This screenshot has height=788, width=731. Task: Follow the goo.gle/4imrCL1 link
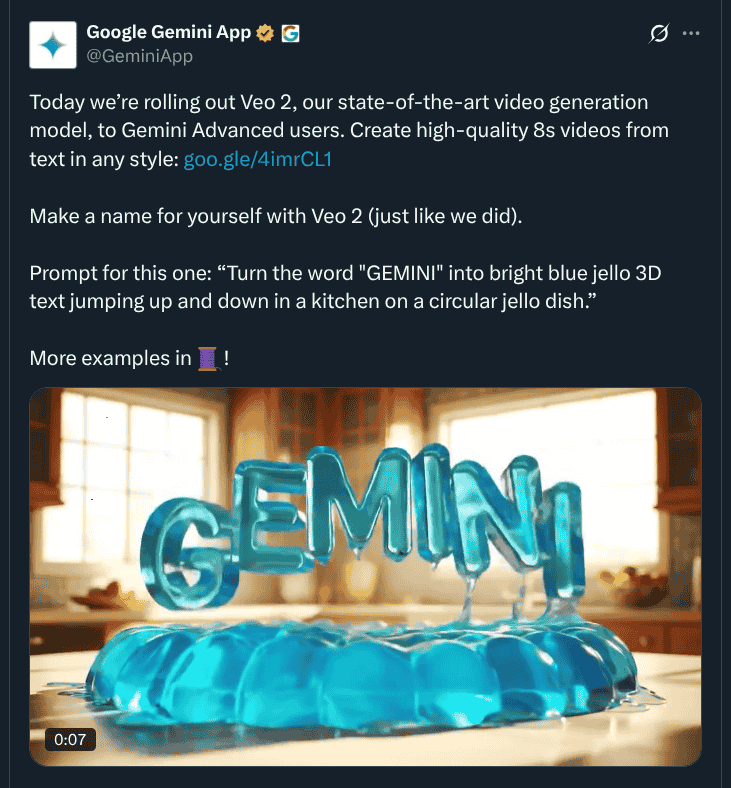click(x=257, y=159)
